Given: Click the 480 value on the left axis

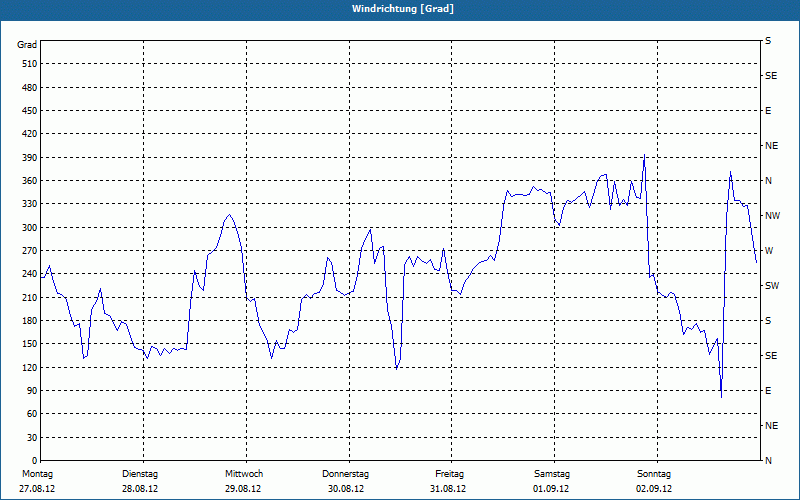Looking at the screenshot, I should (x=30, y=87).
